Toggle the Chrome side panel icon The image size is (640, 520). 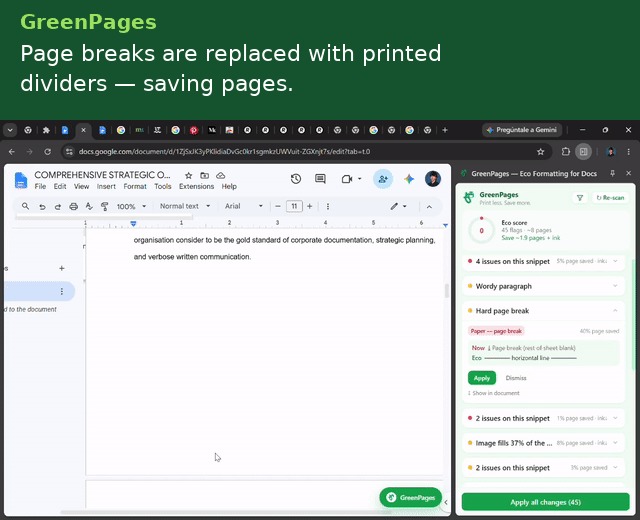coord(584,152)
